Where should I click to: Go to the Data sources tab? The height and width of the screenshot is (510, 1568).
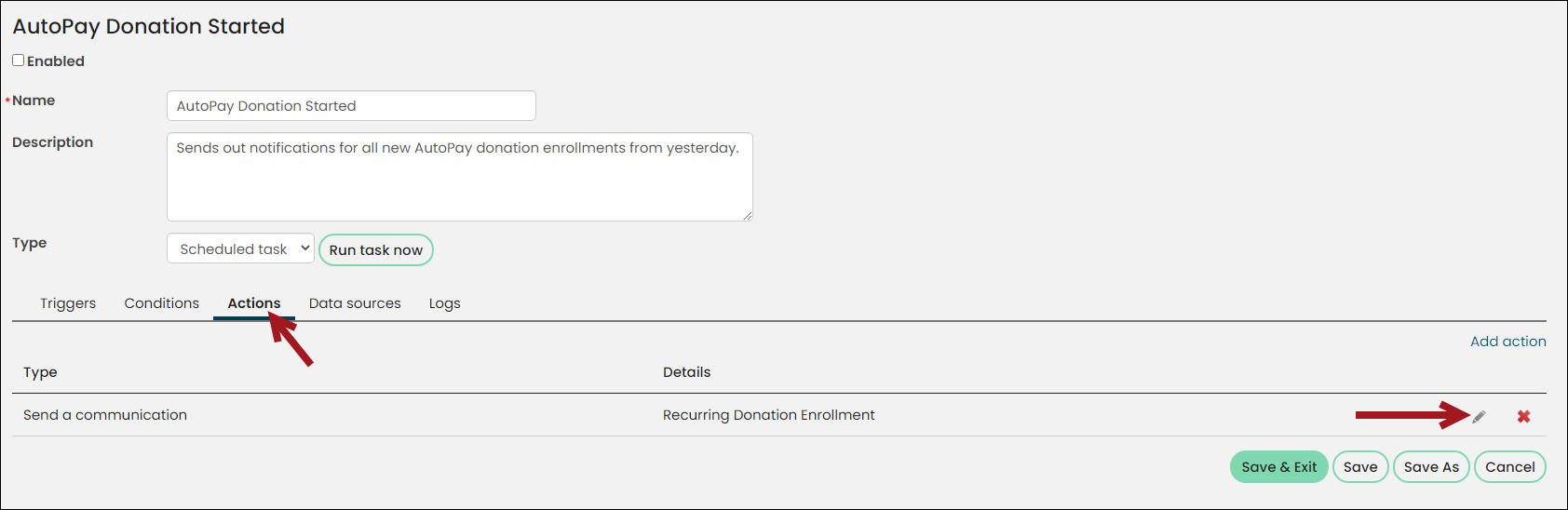(355, 303)
